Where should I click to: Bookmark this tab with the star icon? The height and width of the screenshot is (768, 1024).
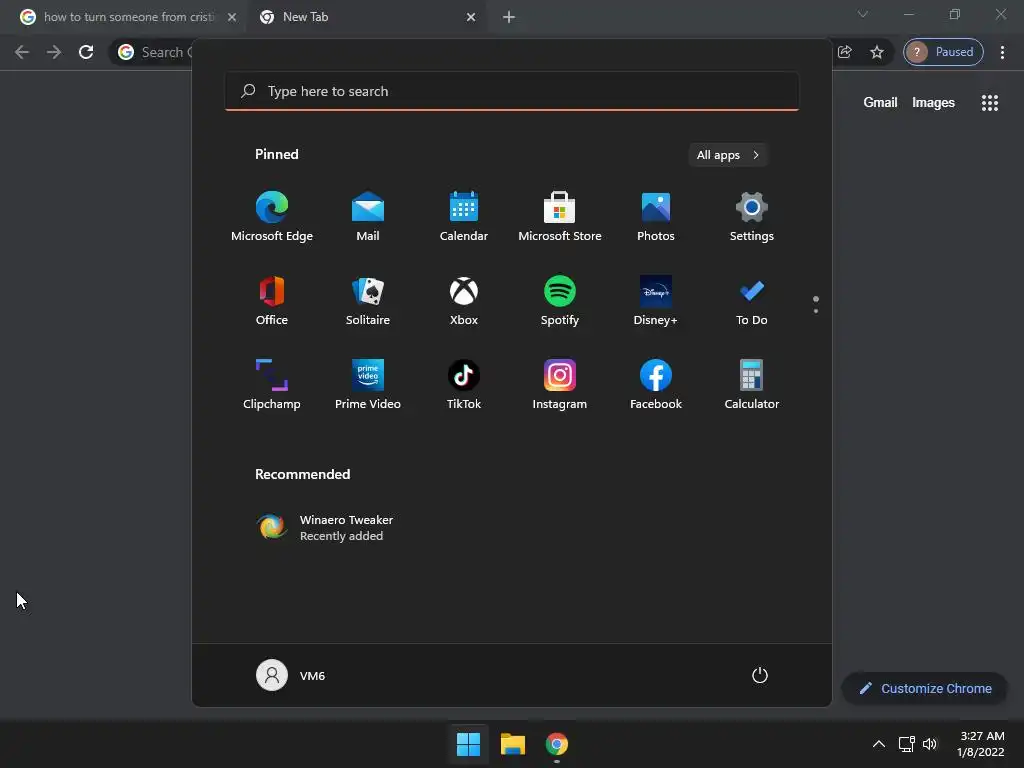click(x=876, y=52)
